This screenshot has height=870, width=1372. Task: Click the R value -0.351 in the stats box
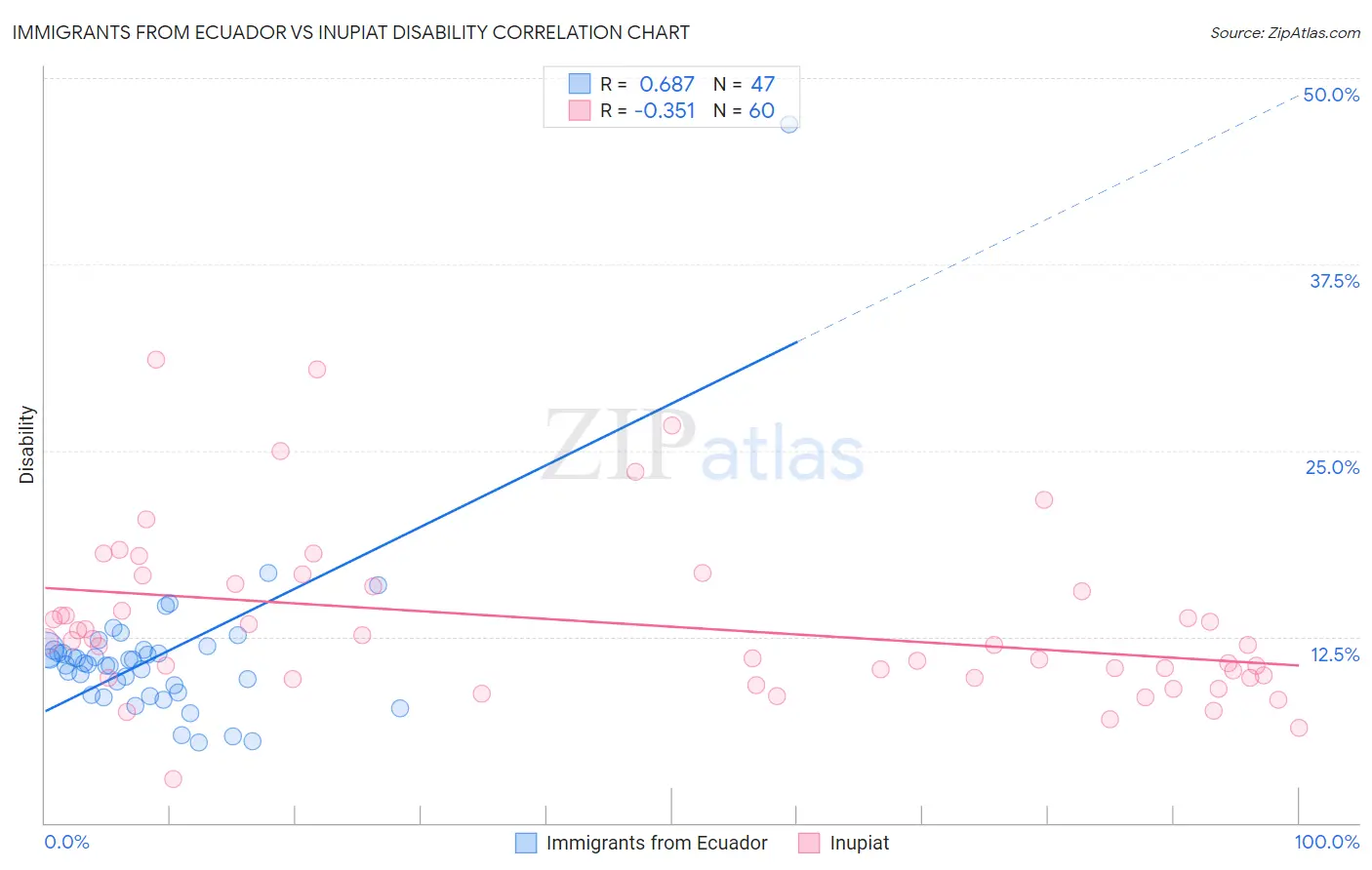pos(665,110)
